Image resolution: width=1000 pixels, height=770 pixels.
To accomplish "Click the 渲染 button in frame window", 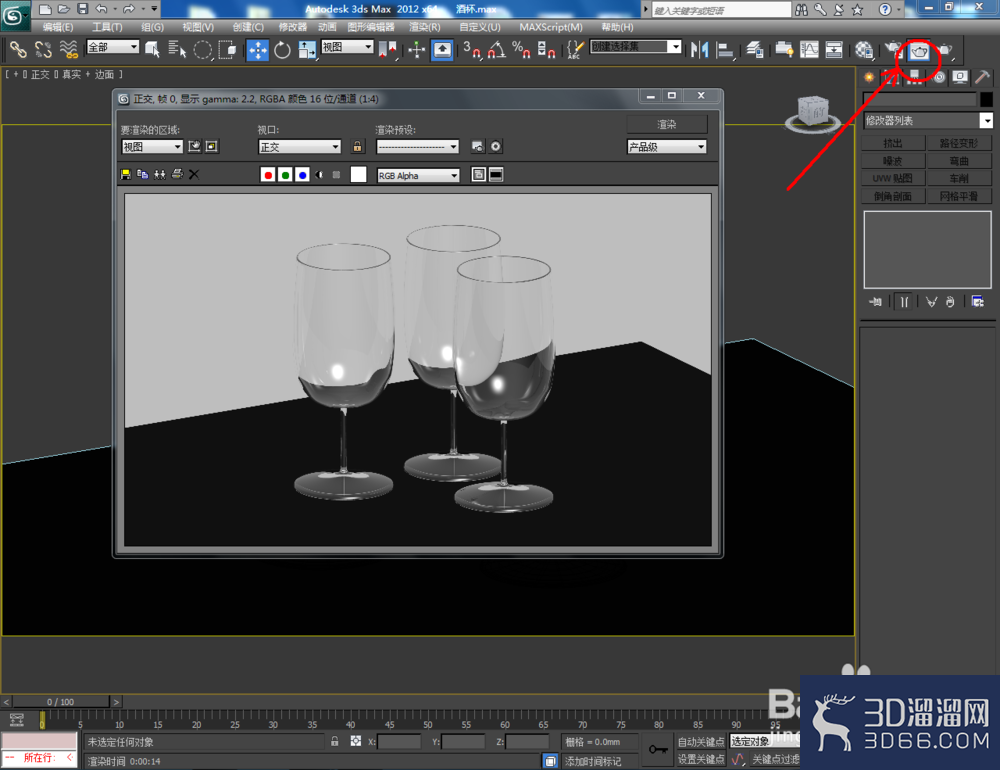I will click(667, 124).
